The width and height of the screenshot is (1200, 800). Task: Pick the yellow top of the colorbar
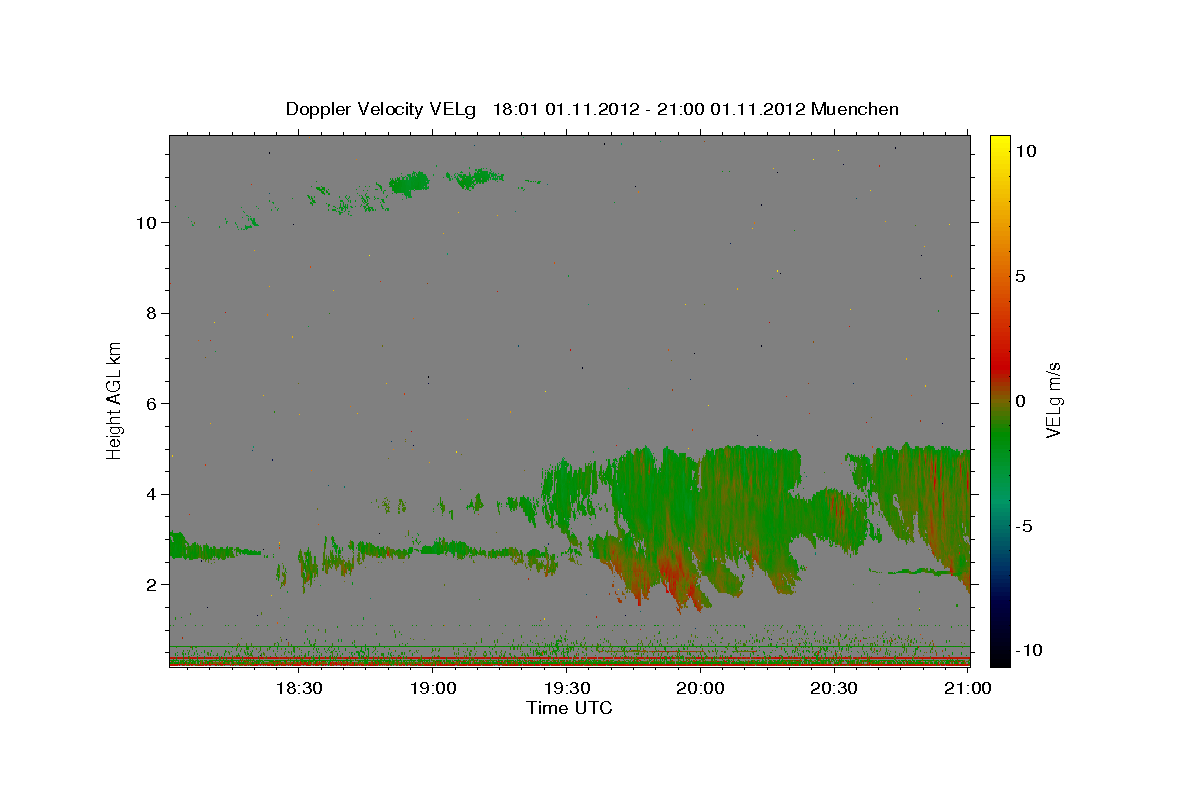tap(999, 145)
